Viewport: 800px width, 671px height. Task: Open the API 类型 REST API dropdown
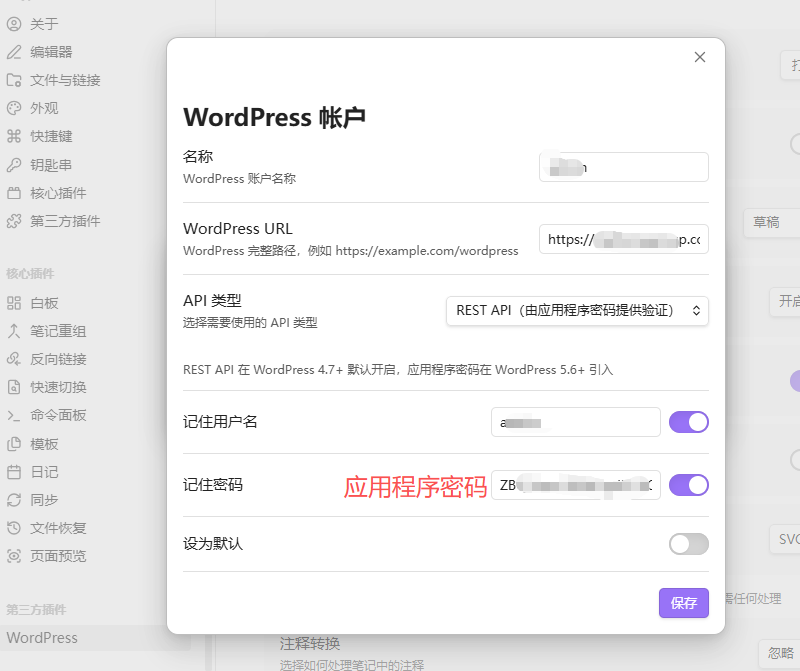coord(577,311)
